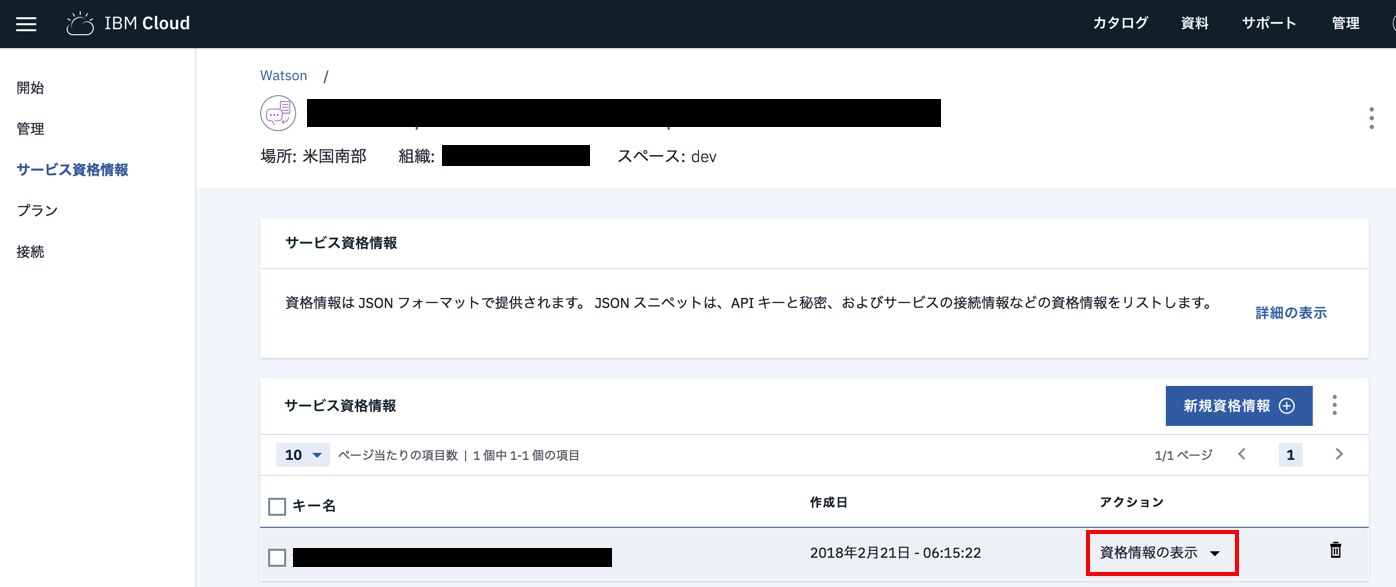Click the IBM Cloud logo

(128, 23)
